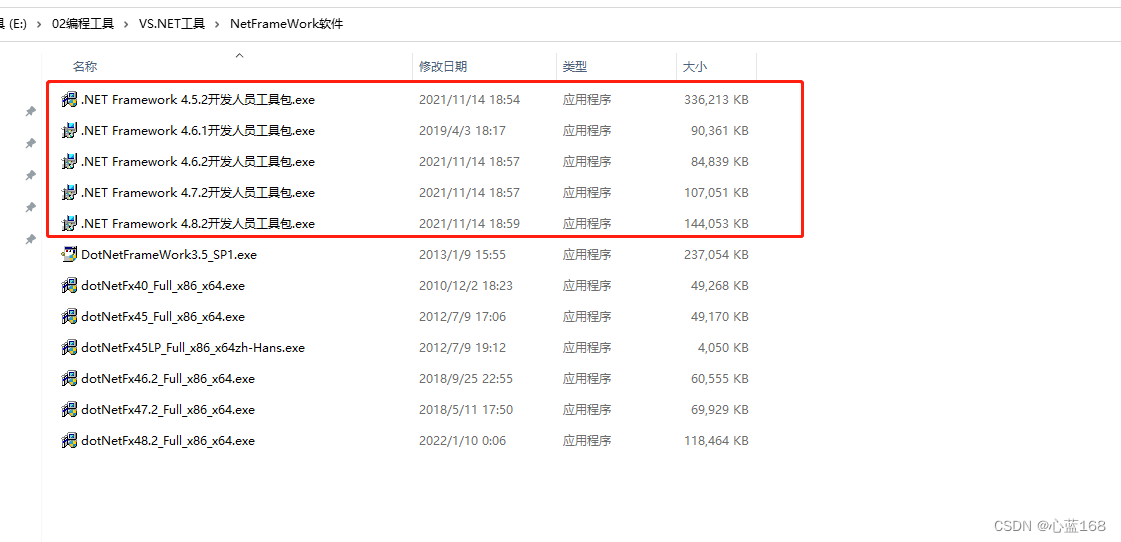The image size is (1121, 542).
Task: Sort by the 类型 column header
Action: pos(575,66)
